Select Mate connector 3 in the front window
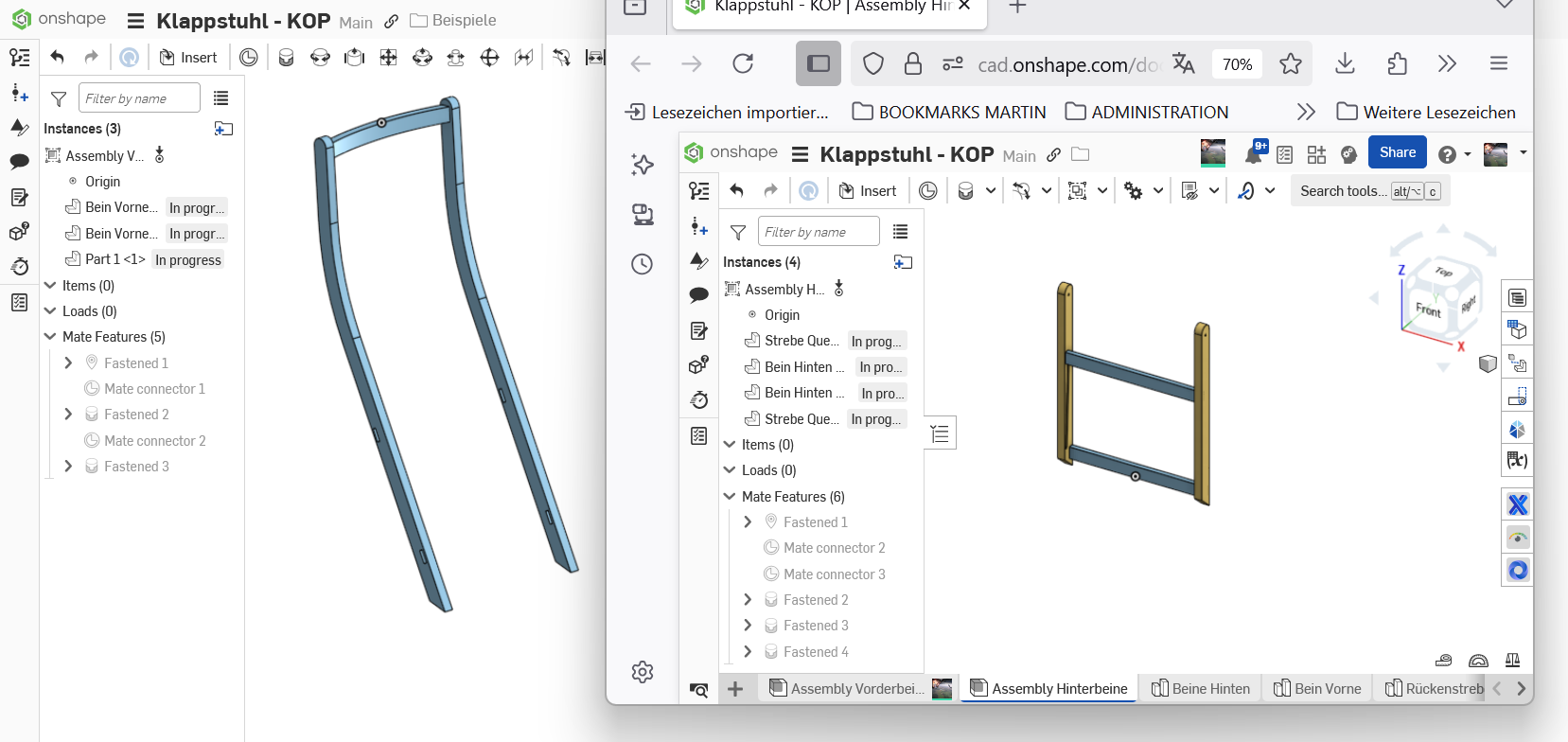This screenshot has width=1568, height=742. [834, 574]
